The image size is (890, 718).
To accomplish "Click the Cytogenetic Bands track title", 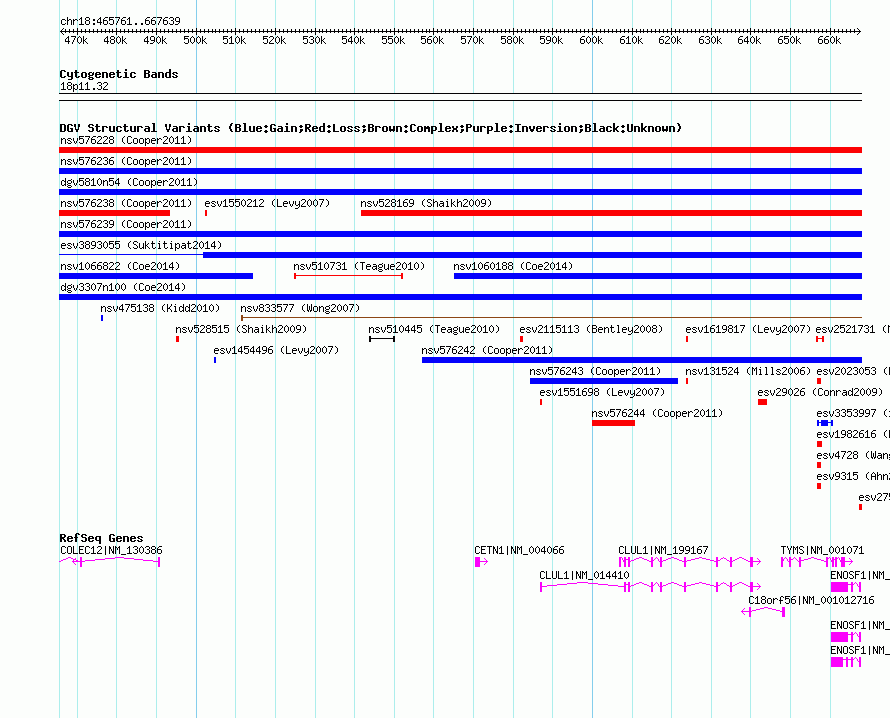I will (119, 74).
